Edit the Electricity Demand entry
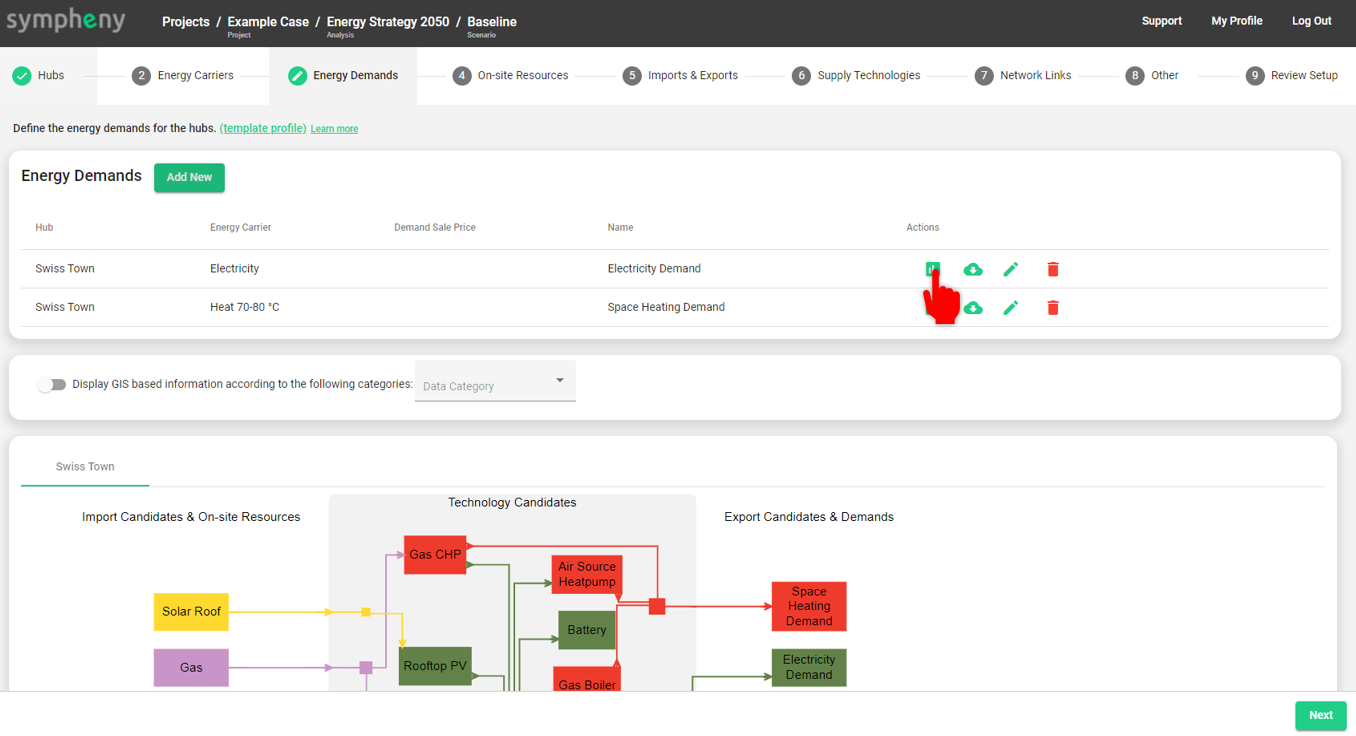The image size is (1356, 736). coord(1011,269)
